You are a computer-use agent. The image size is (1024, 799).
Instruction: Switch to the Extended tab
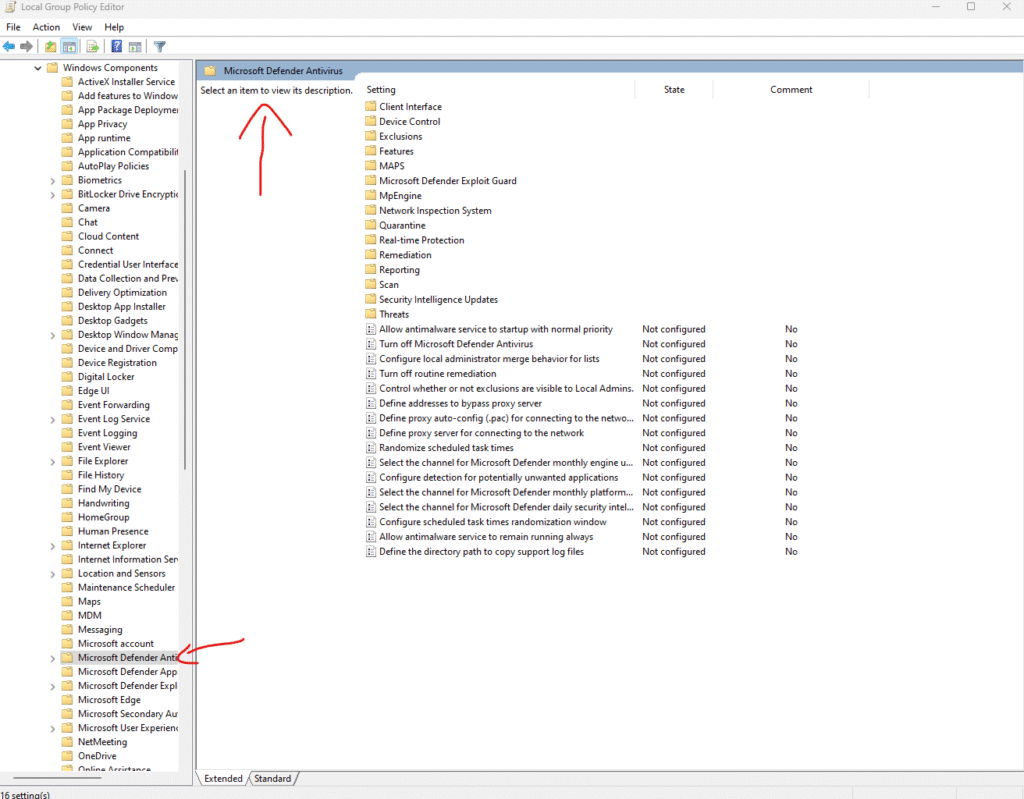coord(223,778)
